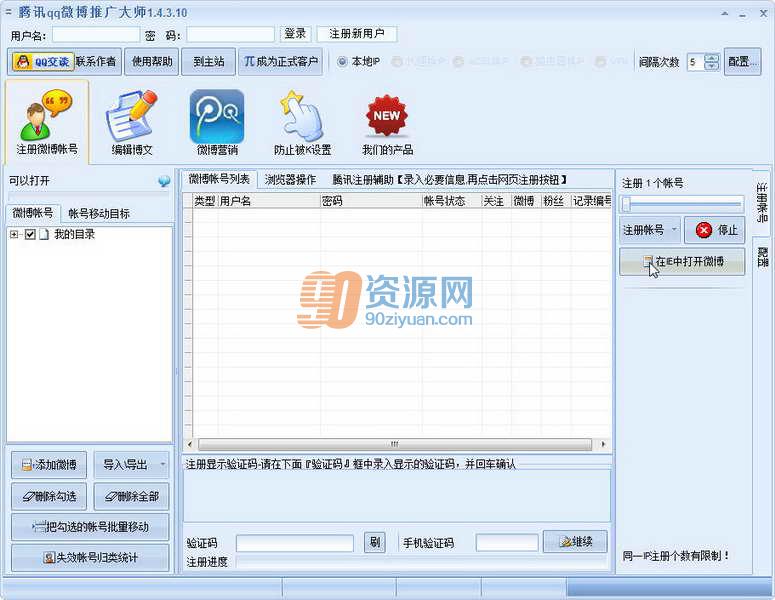
Task: Open the 导入\导出 dropdown
Action: [x=131, y=465]
